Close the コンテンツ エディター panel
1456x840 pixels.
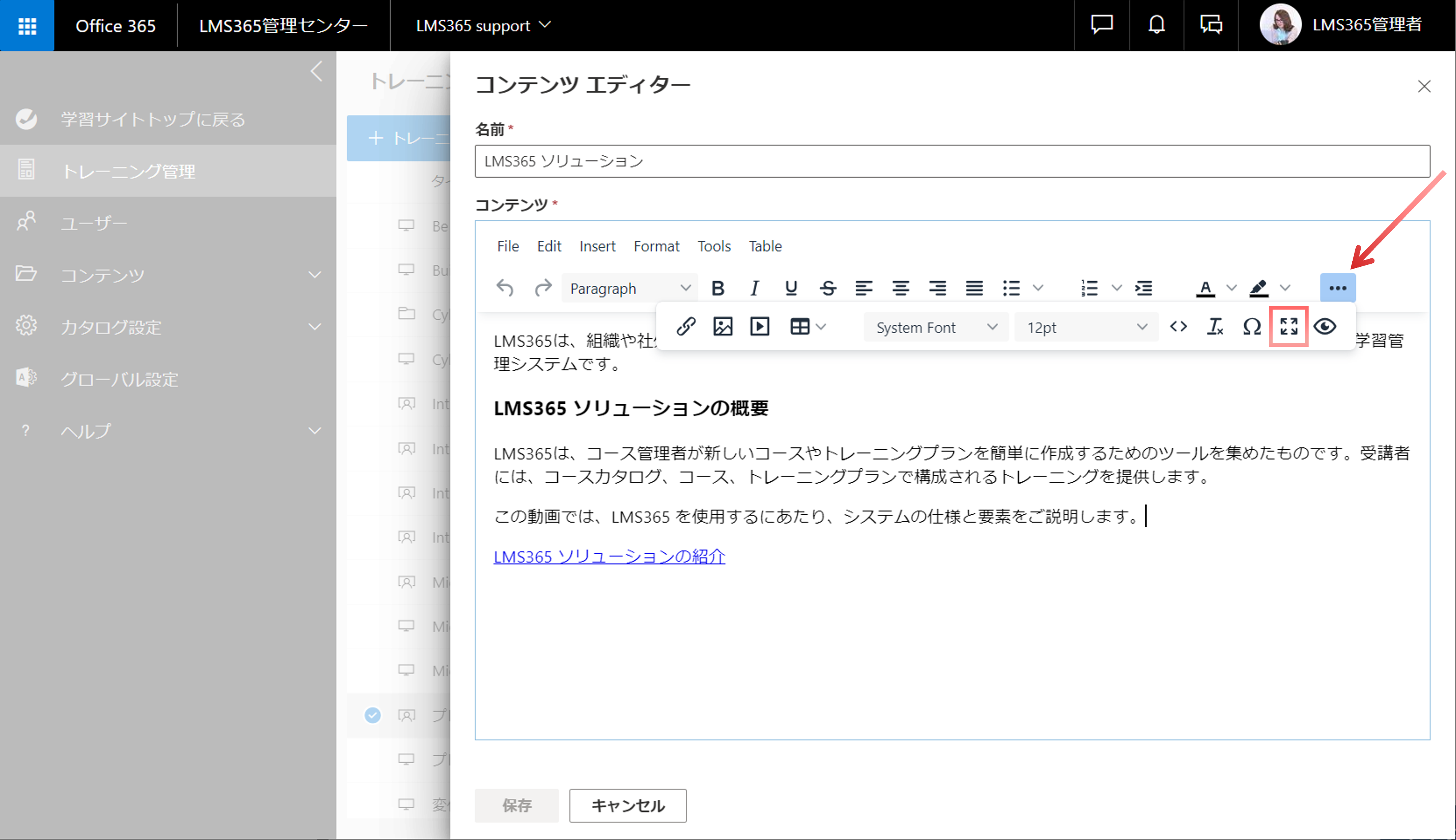tap(1424, 86)
